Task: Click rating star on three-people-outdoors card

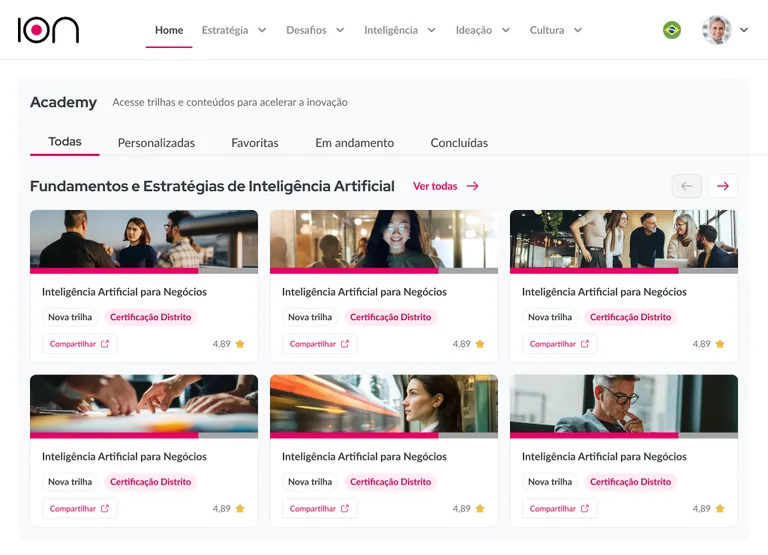Action: click(x=240, y=344)
